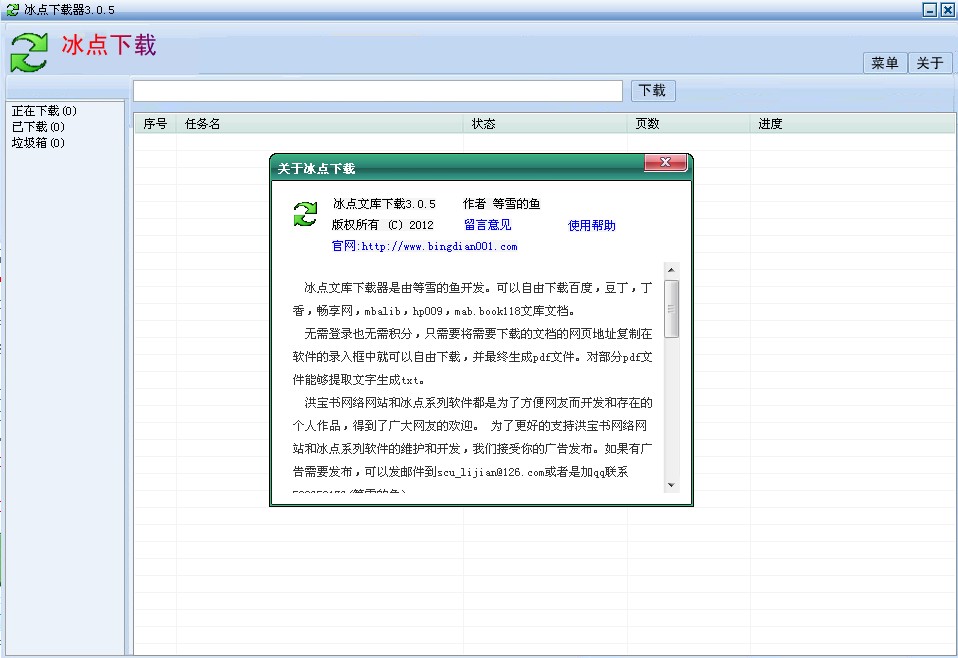Minimize the 冰点下载器 main window
This screenshot has width=958, height=658.
point(930,9)
